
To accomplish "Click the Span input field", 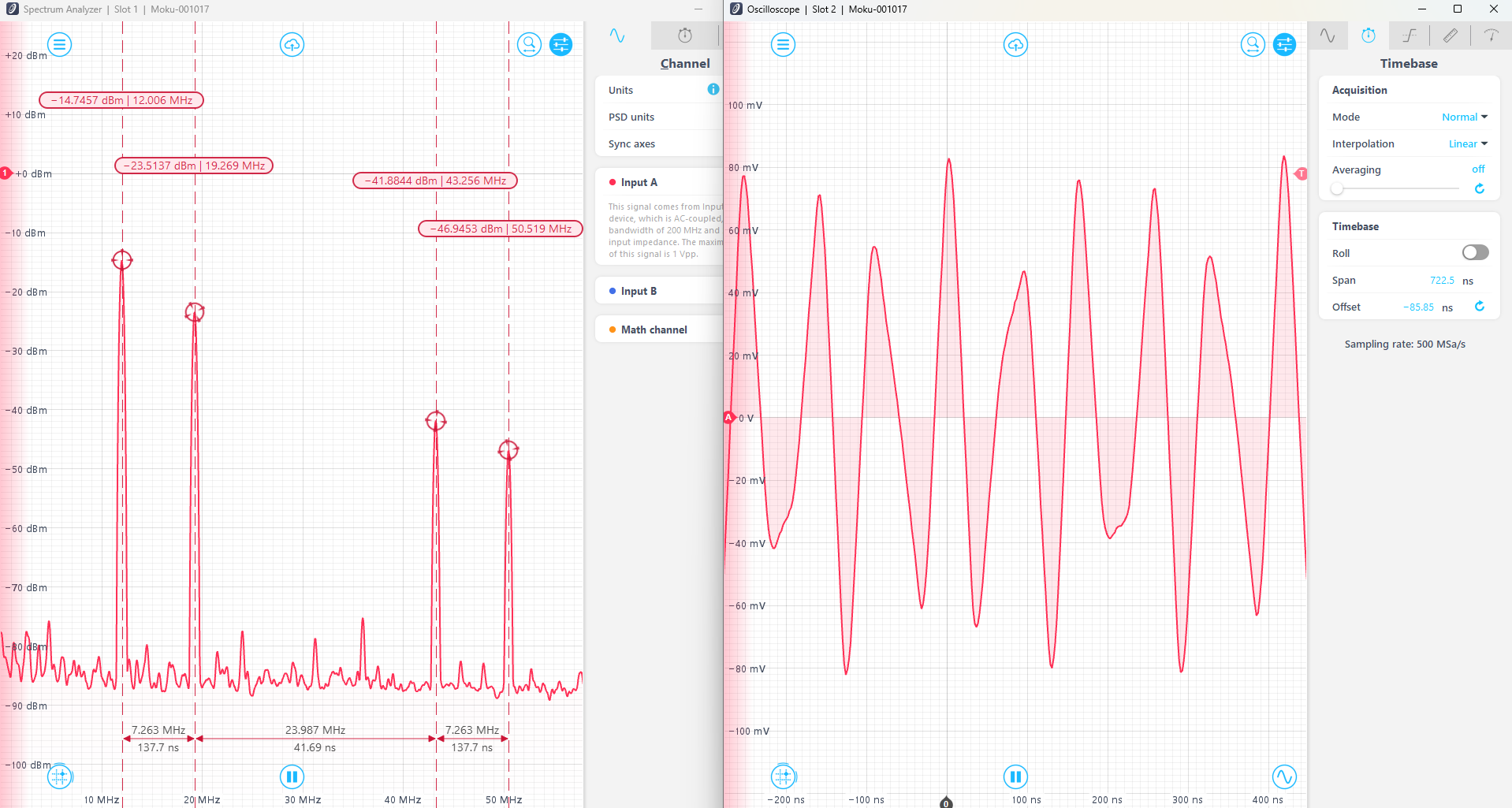I will pyautogui.click(x=1442, y=280).
